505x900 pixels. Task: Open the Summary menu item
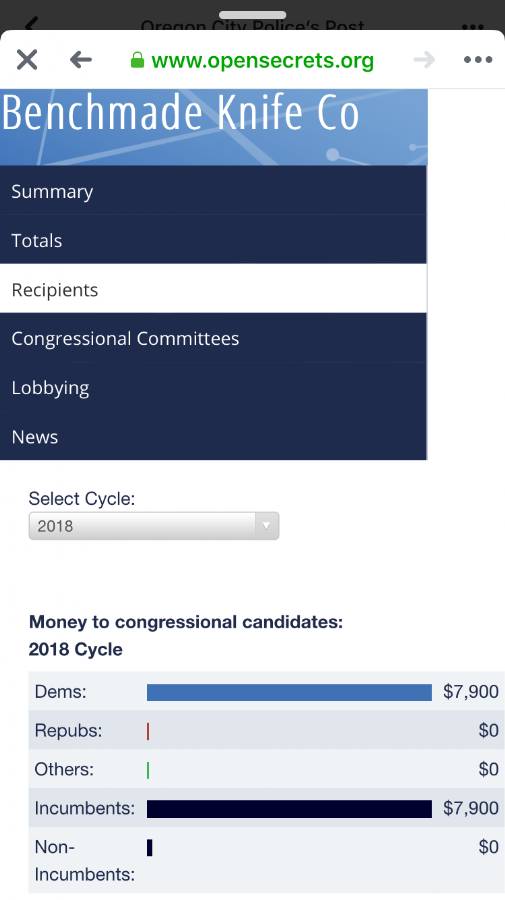click(213, 191)
